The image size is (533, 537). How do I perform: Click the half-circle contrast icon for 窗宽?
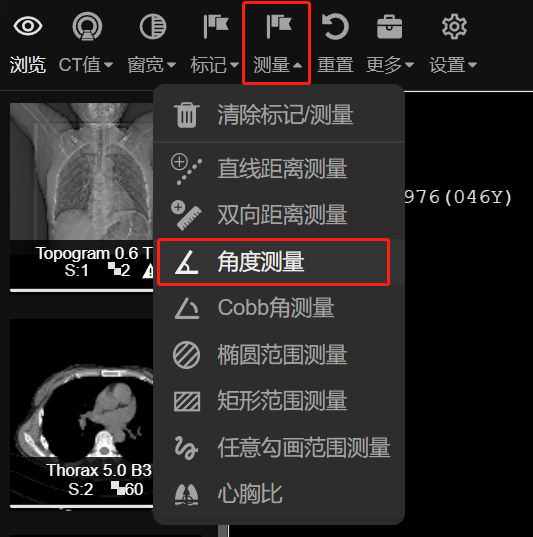pos(153,26)
